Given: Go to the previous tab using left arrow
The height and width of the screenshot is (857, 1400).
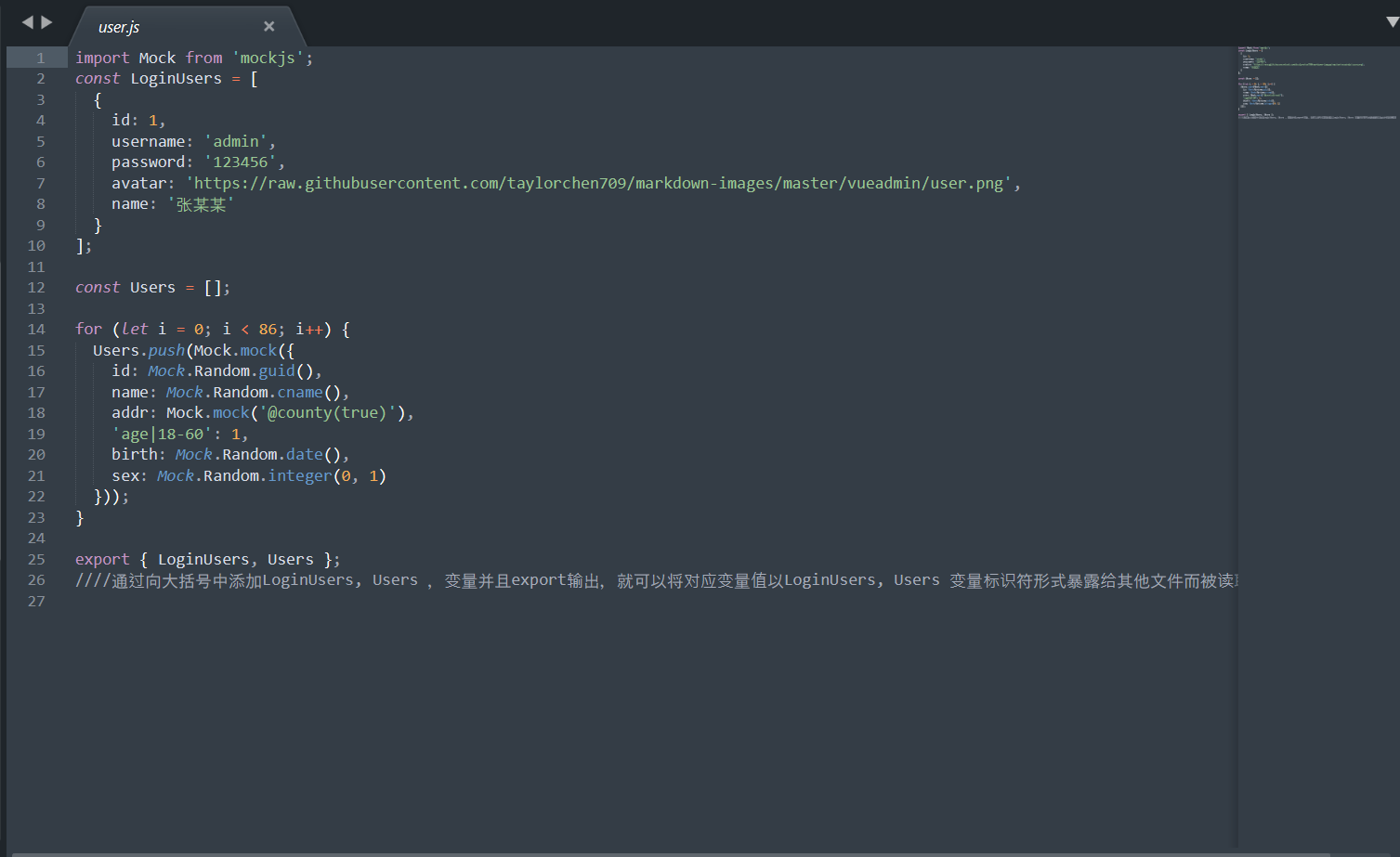Looking at the screenshot, I should pyautogui.click(x=27, y=22).
